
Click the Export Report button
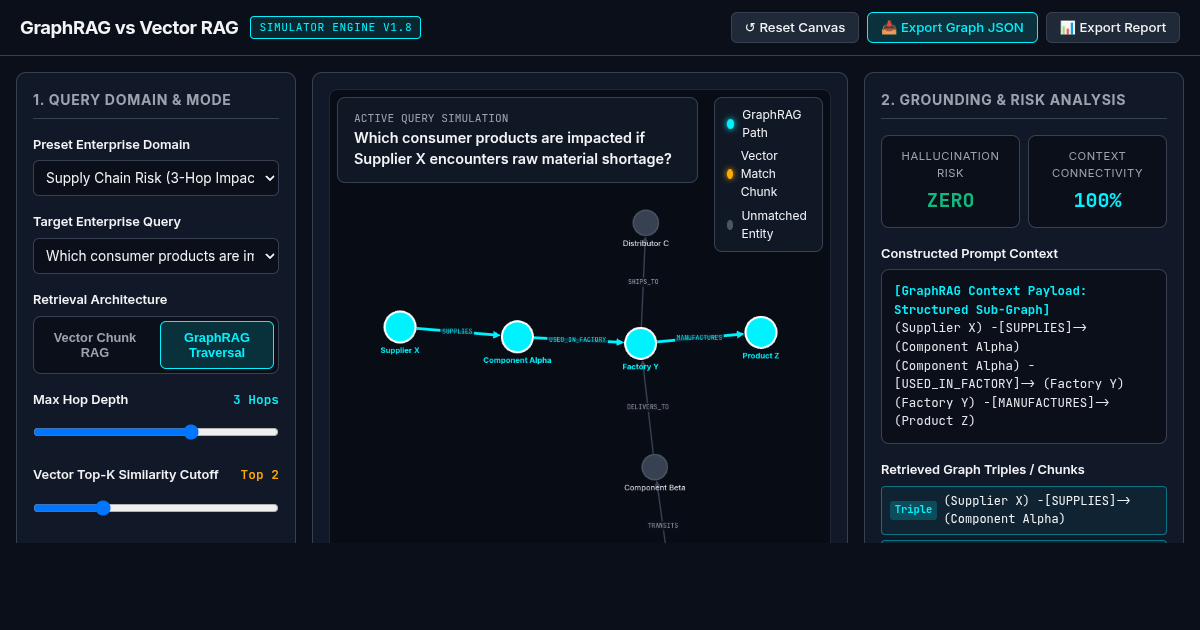[x=1113, y=27]
